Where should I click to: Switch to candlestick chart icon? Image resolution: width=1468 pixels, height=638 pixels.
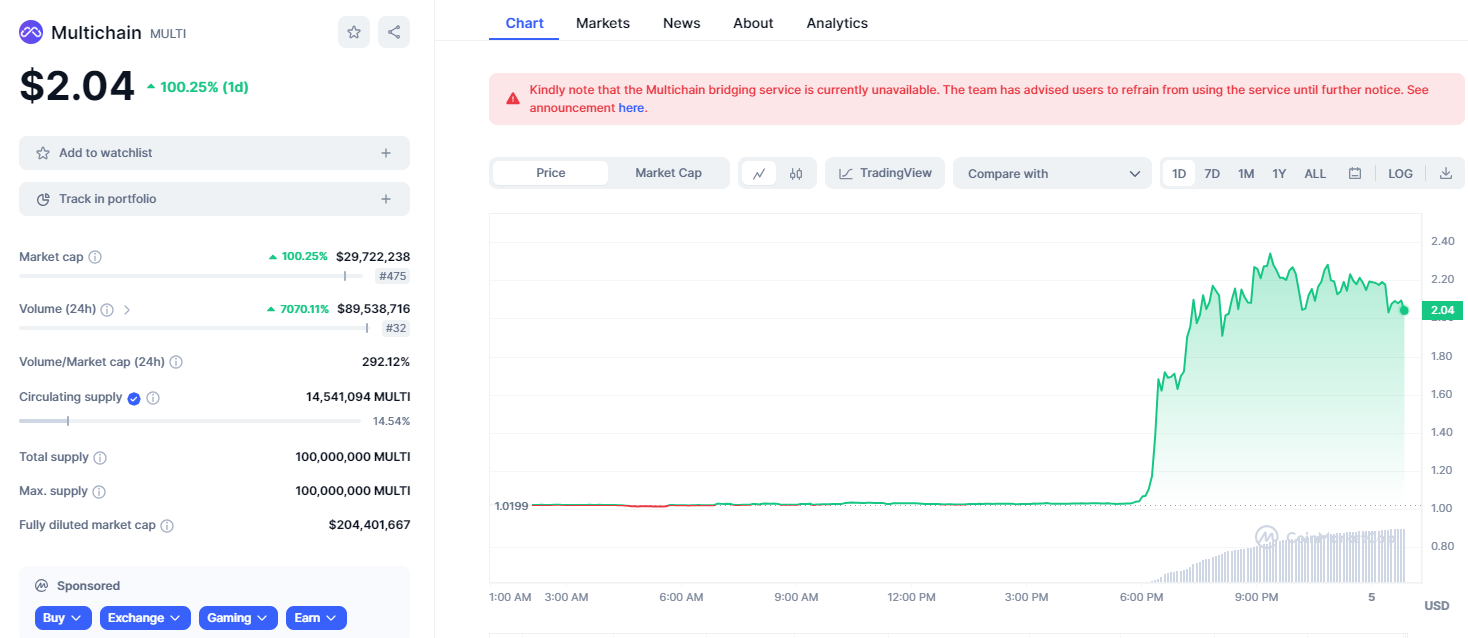[796, 174]
